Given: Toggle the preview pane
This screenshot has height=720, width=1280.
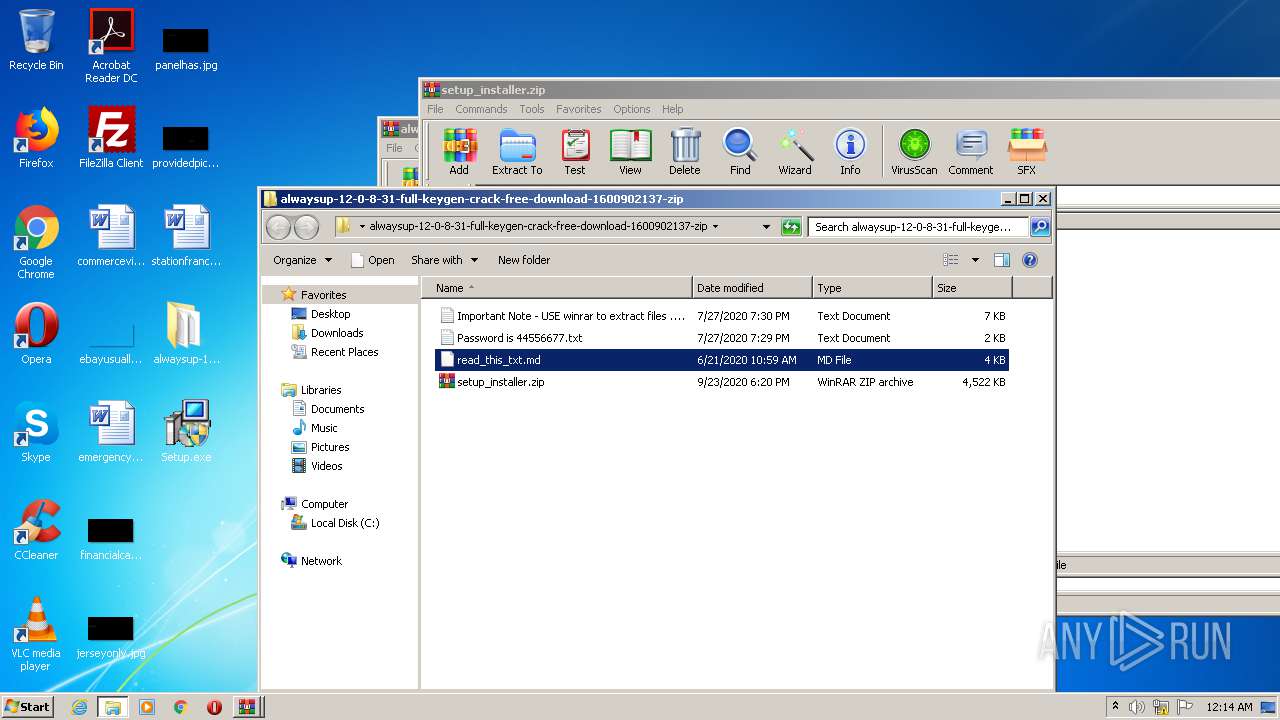Looking at the screenshot, I should pyautogui.click(x=1002, y=260).
